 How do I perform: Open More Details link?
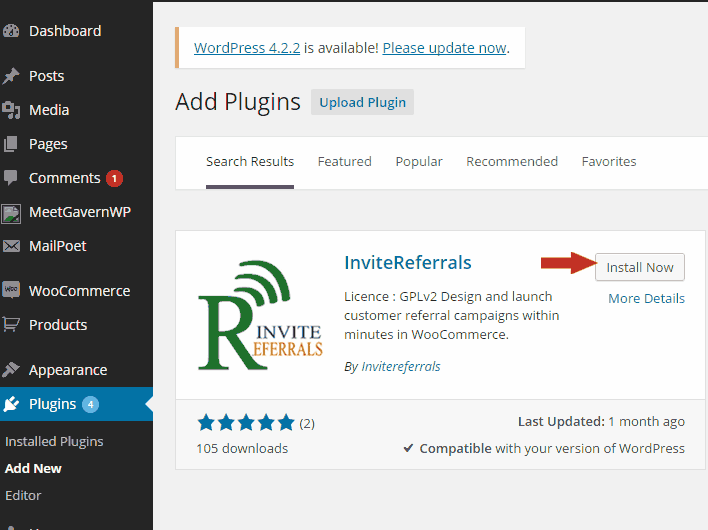647,298
